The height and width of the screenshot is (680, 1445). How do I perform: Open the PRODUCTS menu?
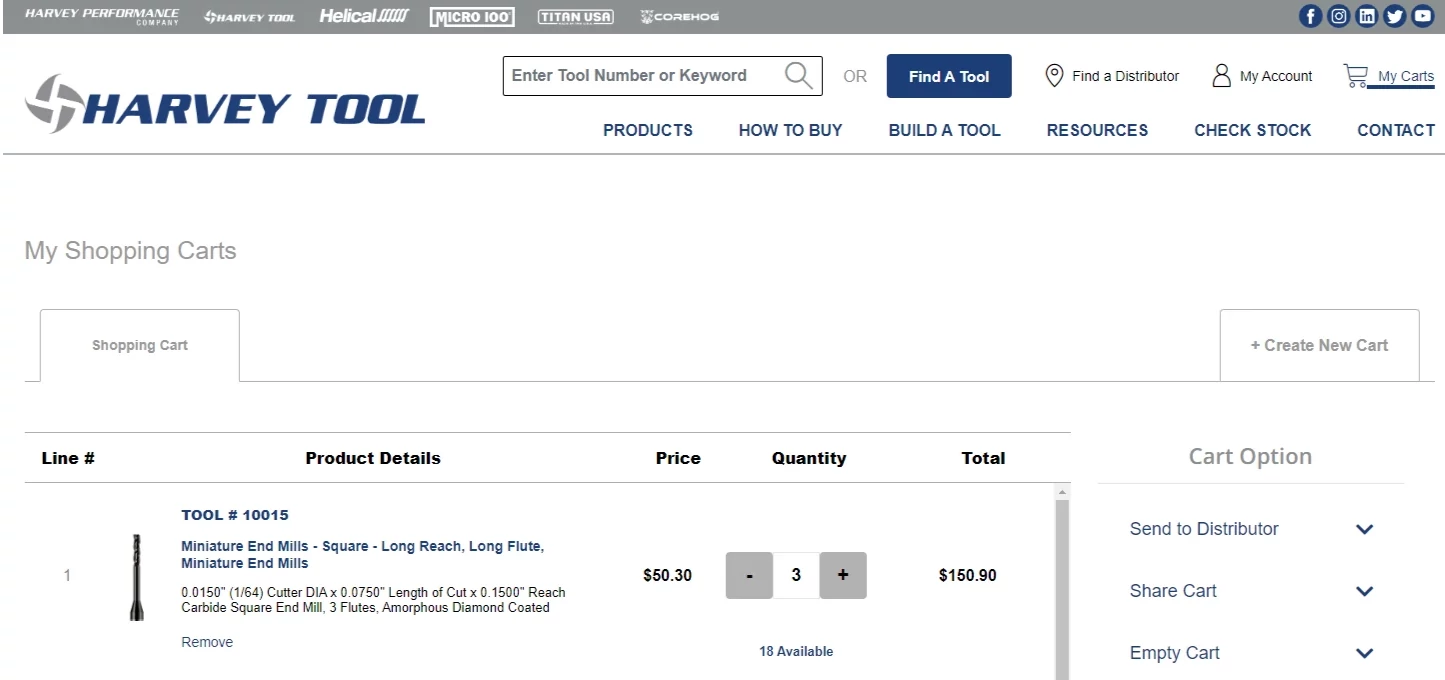click(x=647, y=130)
